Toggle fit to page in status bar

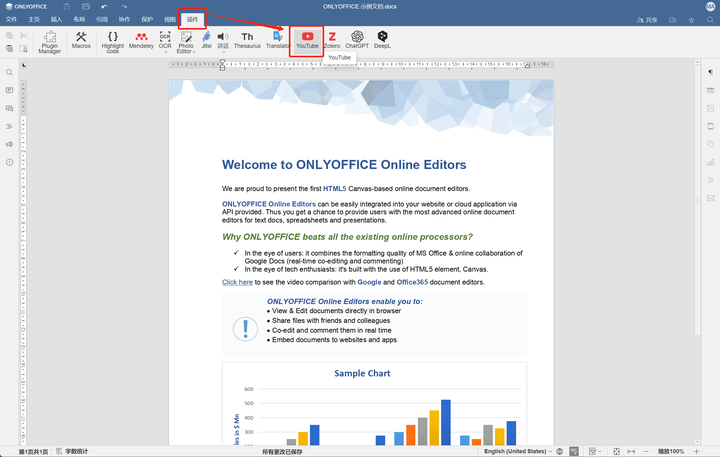tap(616, 451)
